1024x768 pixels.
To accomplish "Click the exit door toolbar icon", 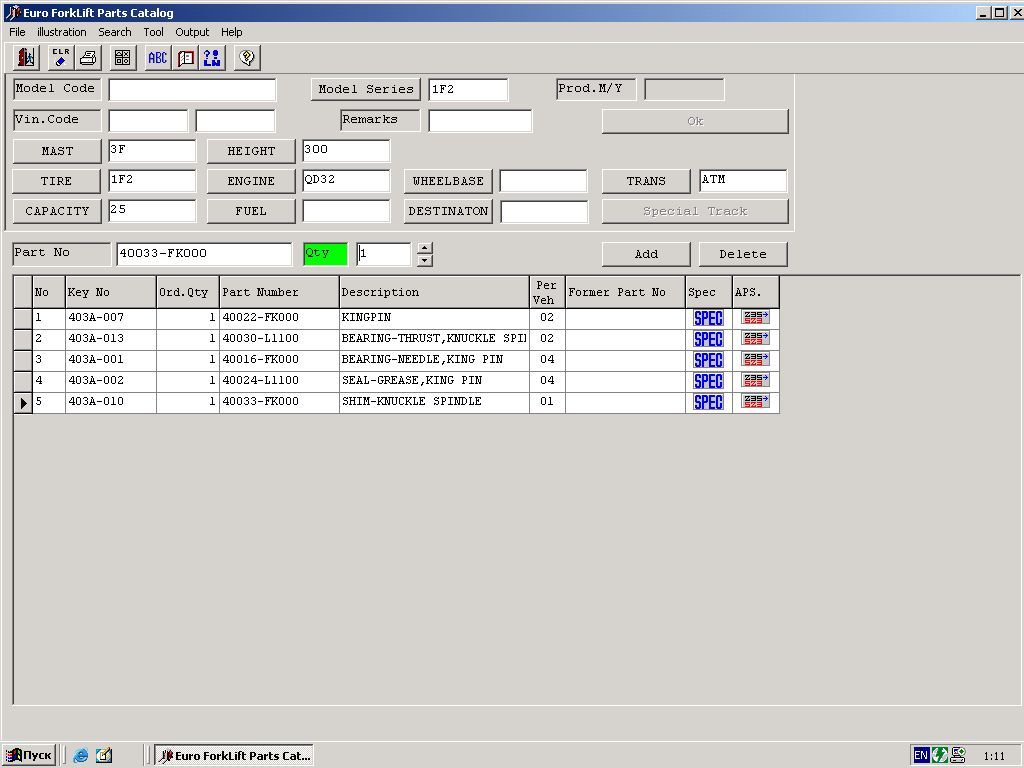I will point(26,58).
